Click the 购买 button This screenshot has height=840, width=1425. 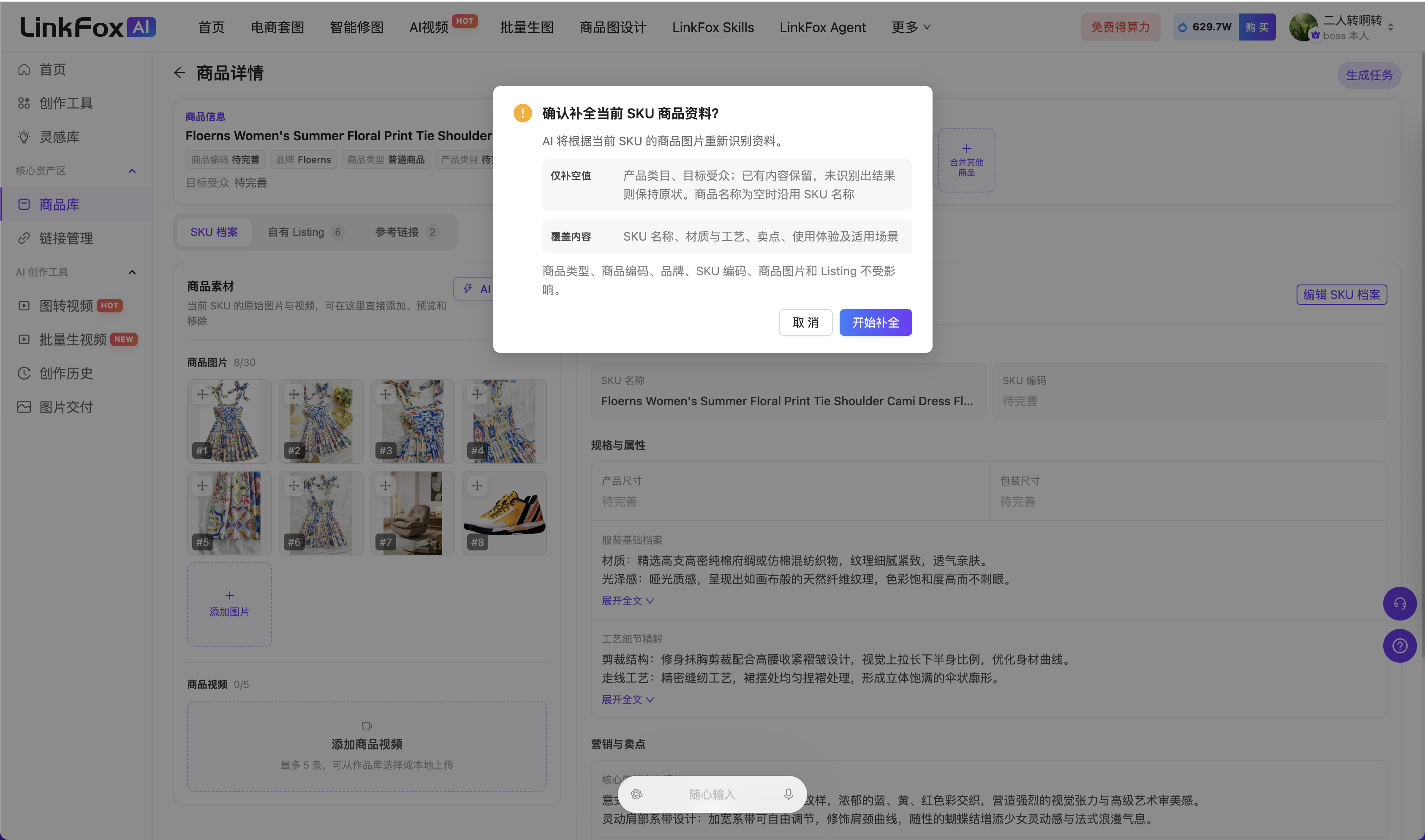(1256, 27)
